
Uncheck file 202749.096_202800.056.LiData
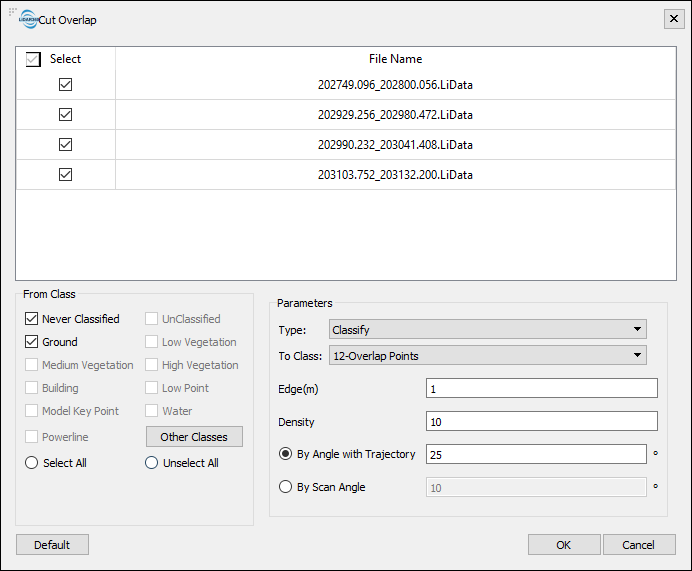click(x=65, y=84)
